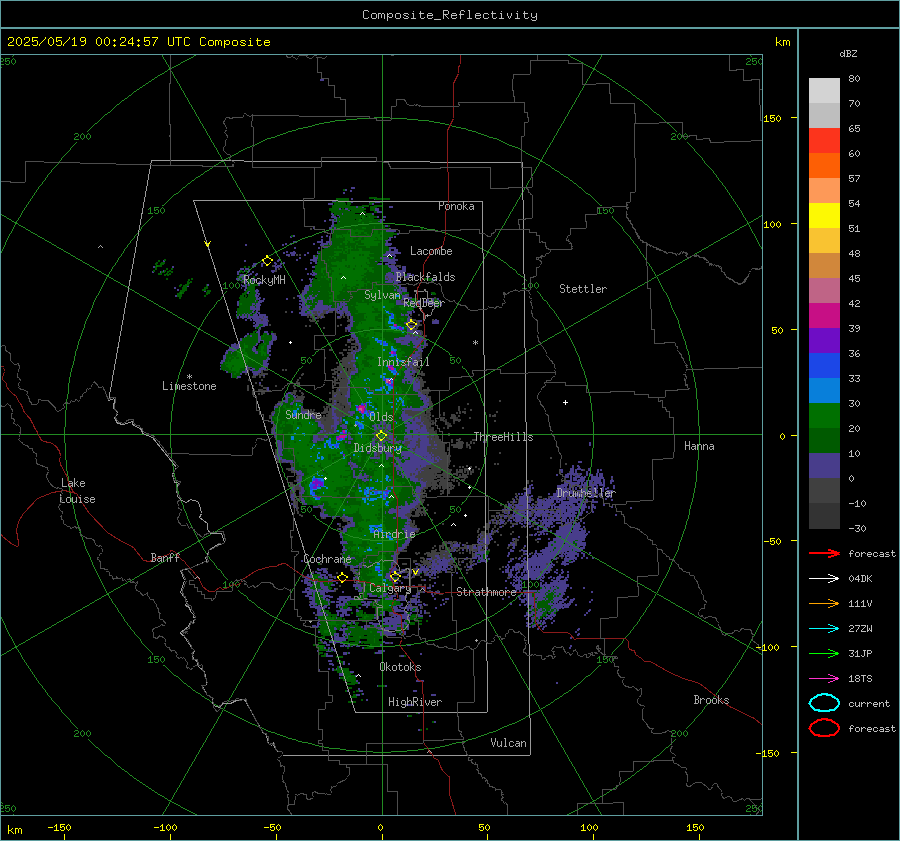900x841 pixels.
Task: Click the RockyMH label
Action: pos(264,280)
